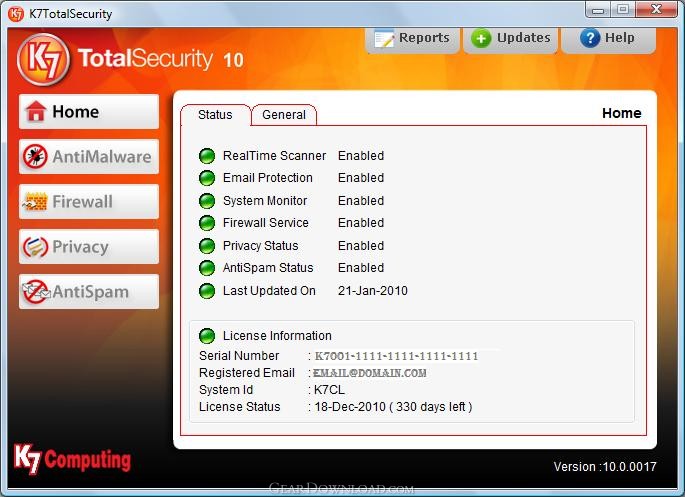Click the AntiSpam envelope icon

[36, 291]
